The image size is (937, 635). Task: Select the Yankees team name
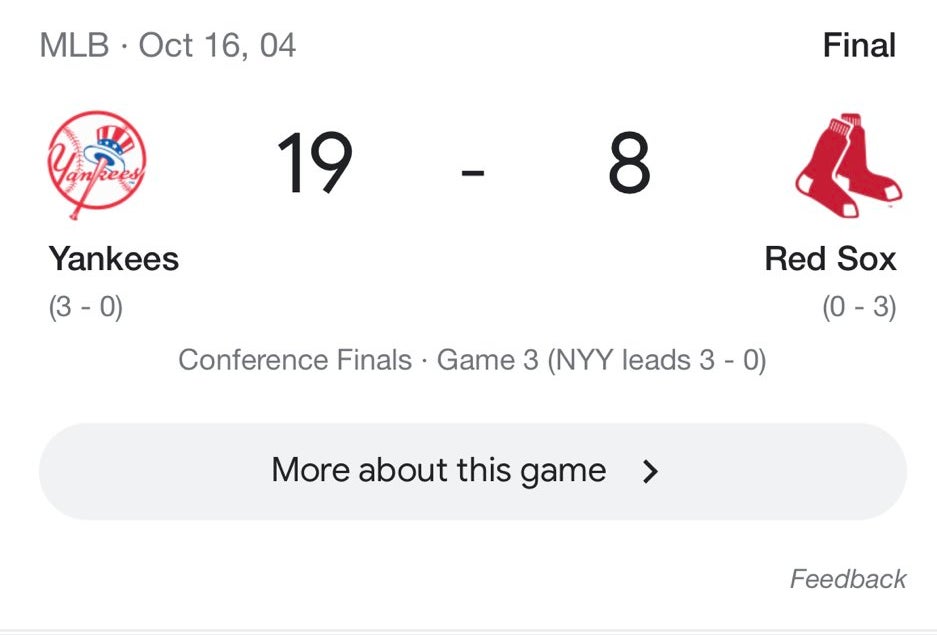[x=114, y=259]
